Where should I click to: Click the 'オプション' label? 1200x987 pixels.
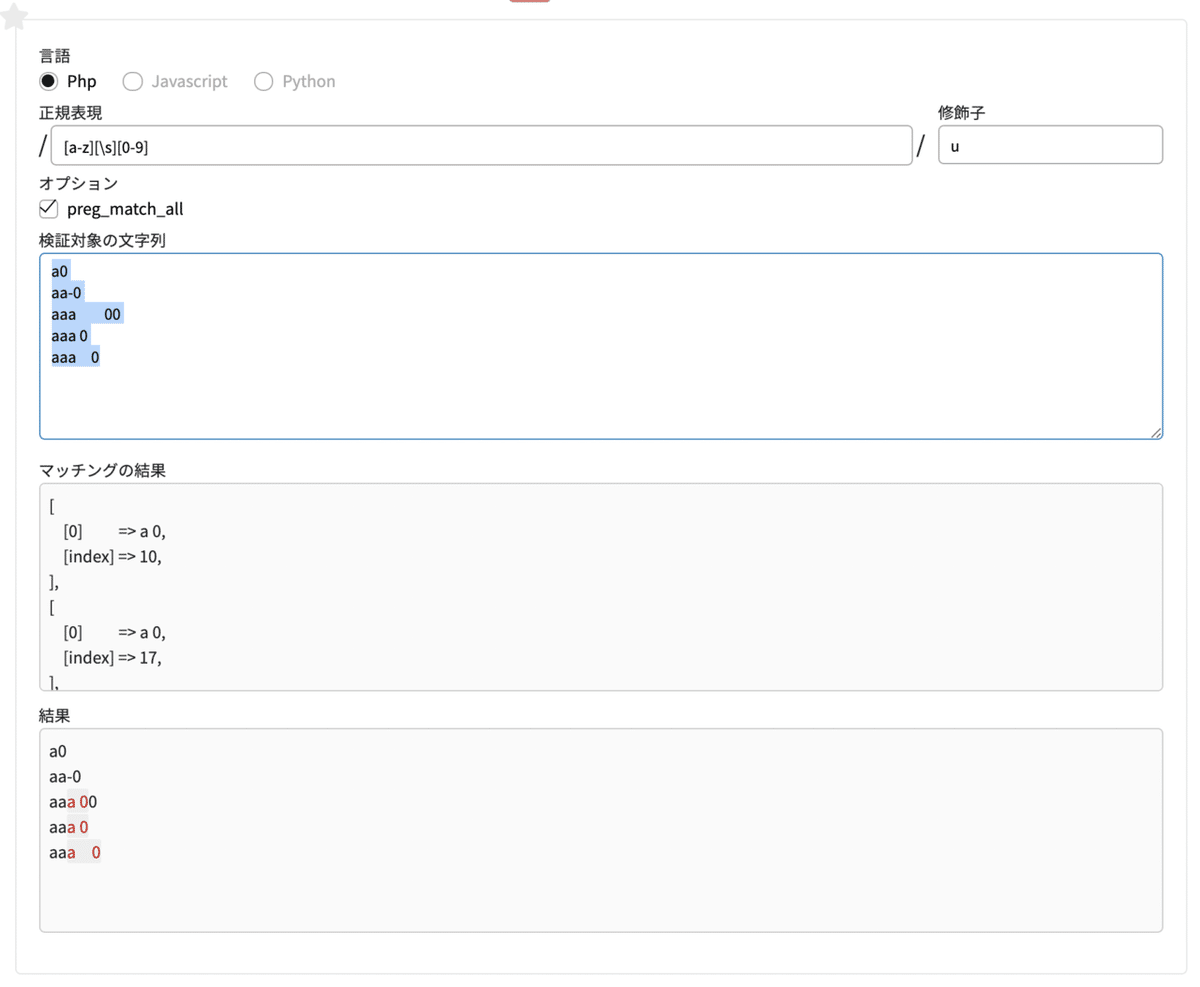[x=79, y=183]
